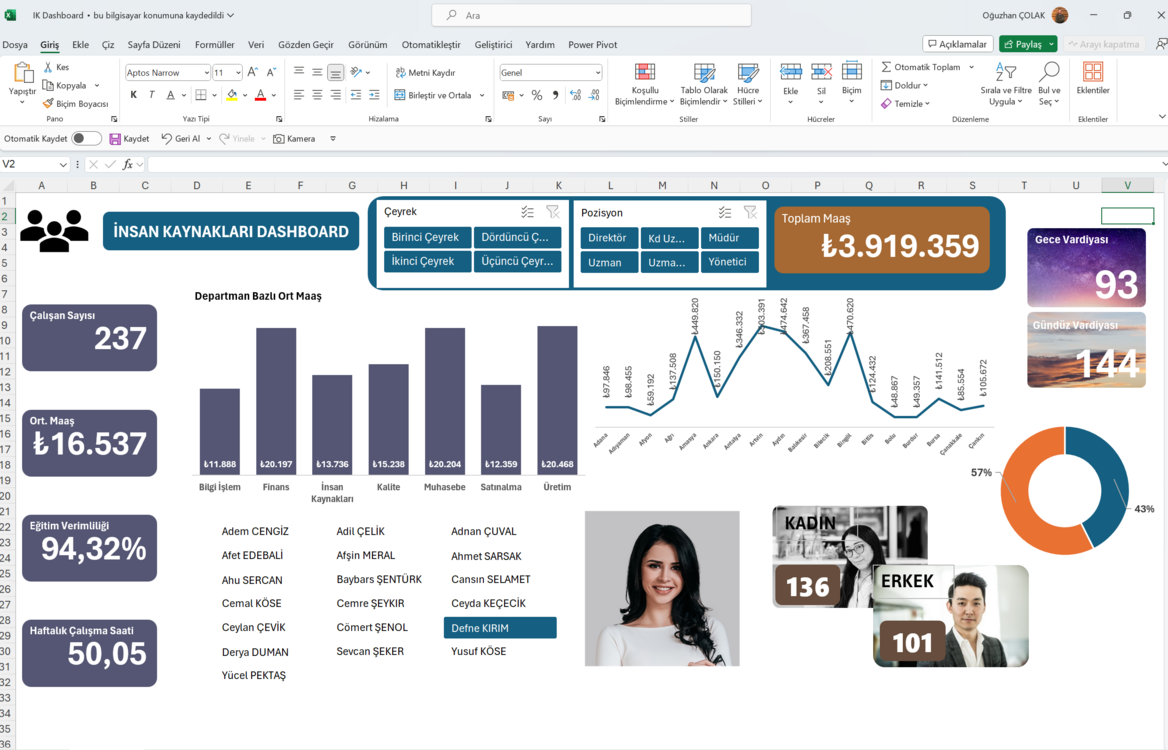The height and width of the screenshot is (750, 1168).
Task: Toggle middle vertical alignment button
Action: [x=317, y=72]
